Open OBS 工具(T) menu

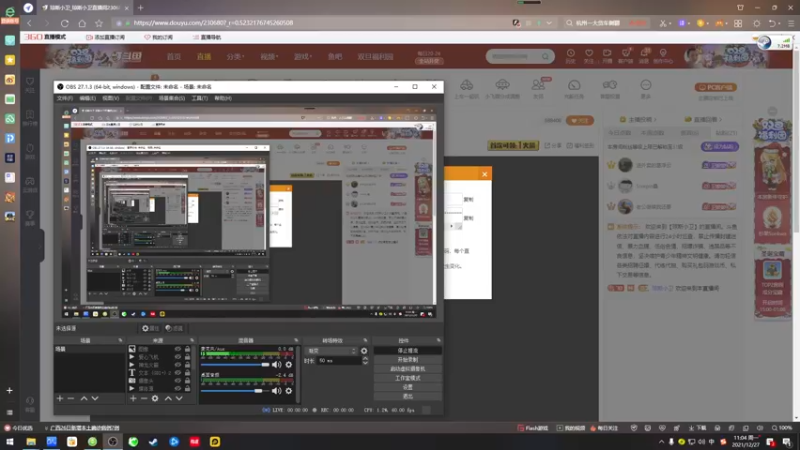pyautogui.click(x=199, y=98)
